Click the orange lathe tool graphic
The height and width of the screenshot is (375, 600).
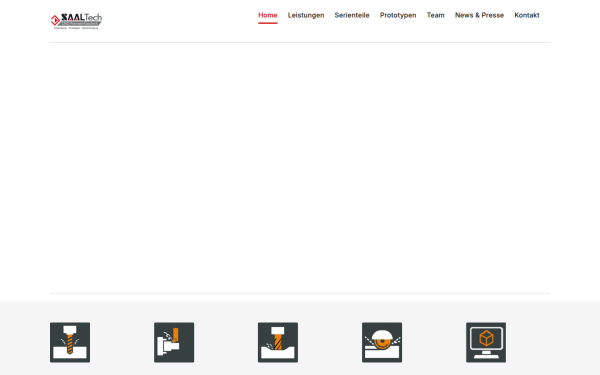(x=175, y=335)
